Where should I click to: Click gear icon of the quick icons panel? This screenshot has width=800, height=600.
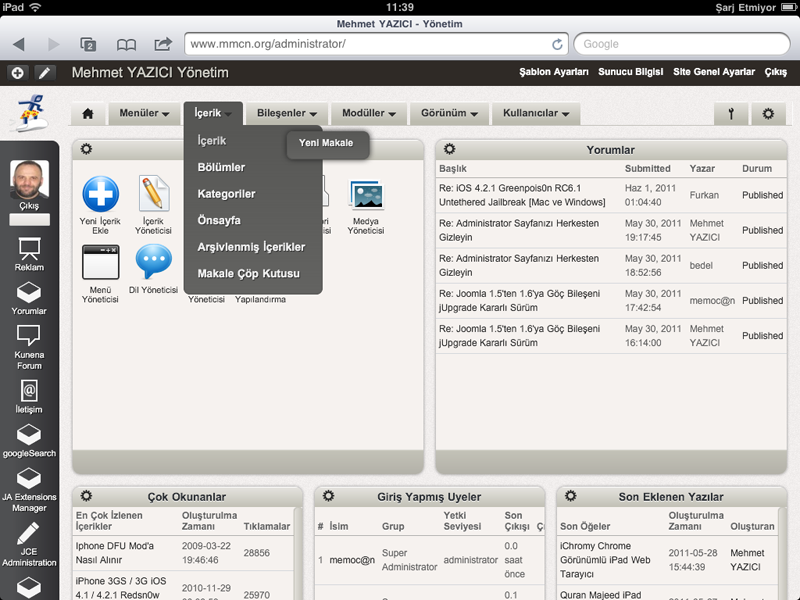tap(86, 149)
